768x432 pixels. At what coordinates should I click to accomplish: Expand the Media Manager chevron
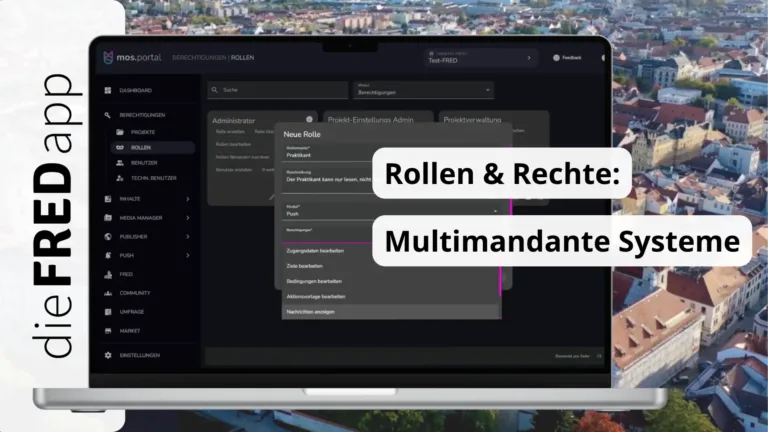[x=188, y=218]
